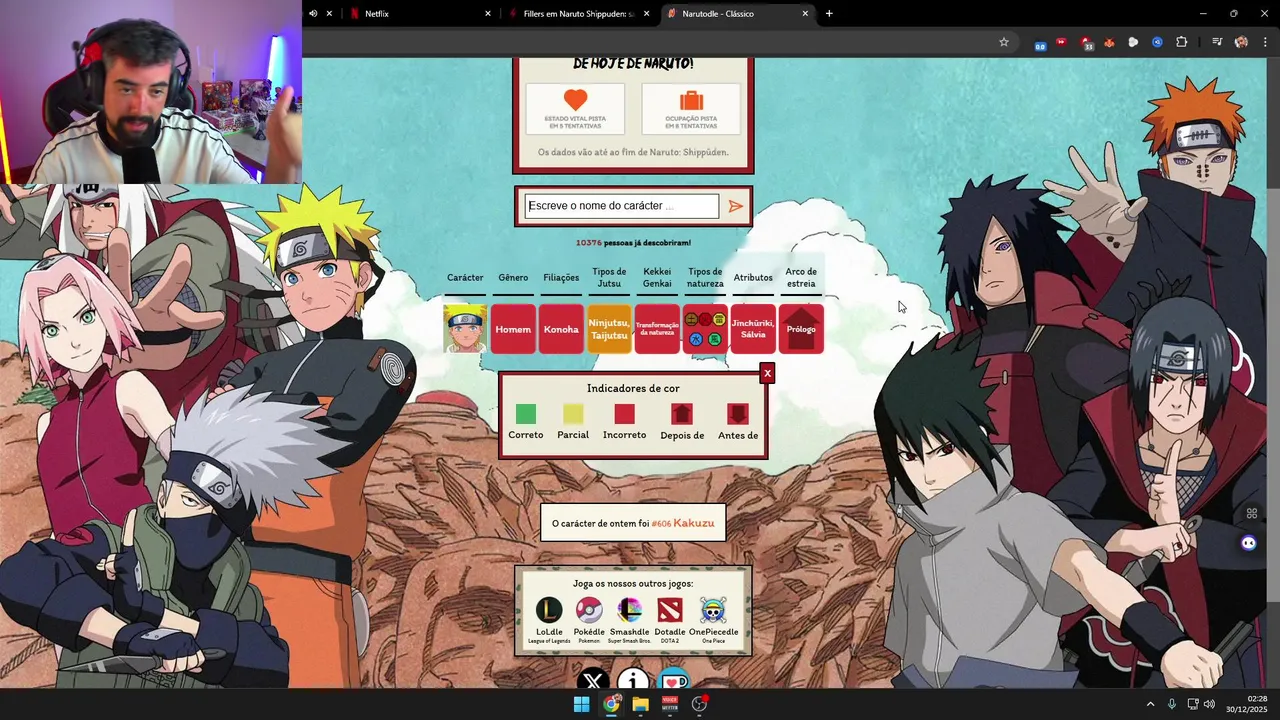Click the Kekkei Genkai column header
Viewport: 1280px width, 720px height.
pos(657,278)
